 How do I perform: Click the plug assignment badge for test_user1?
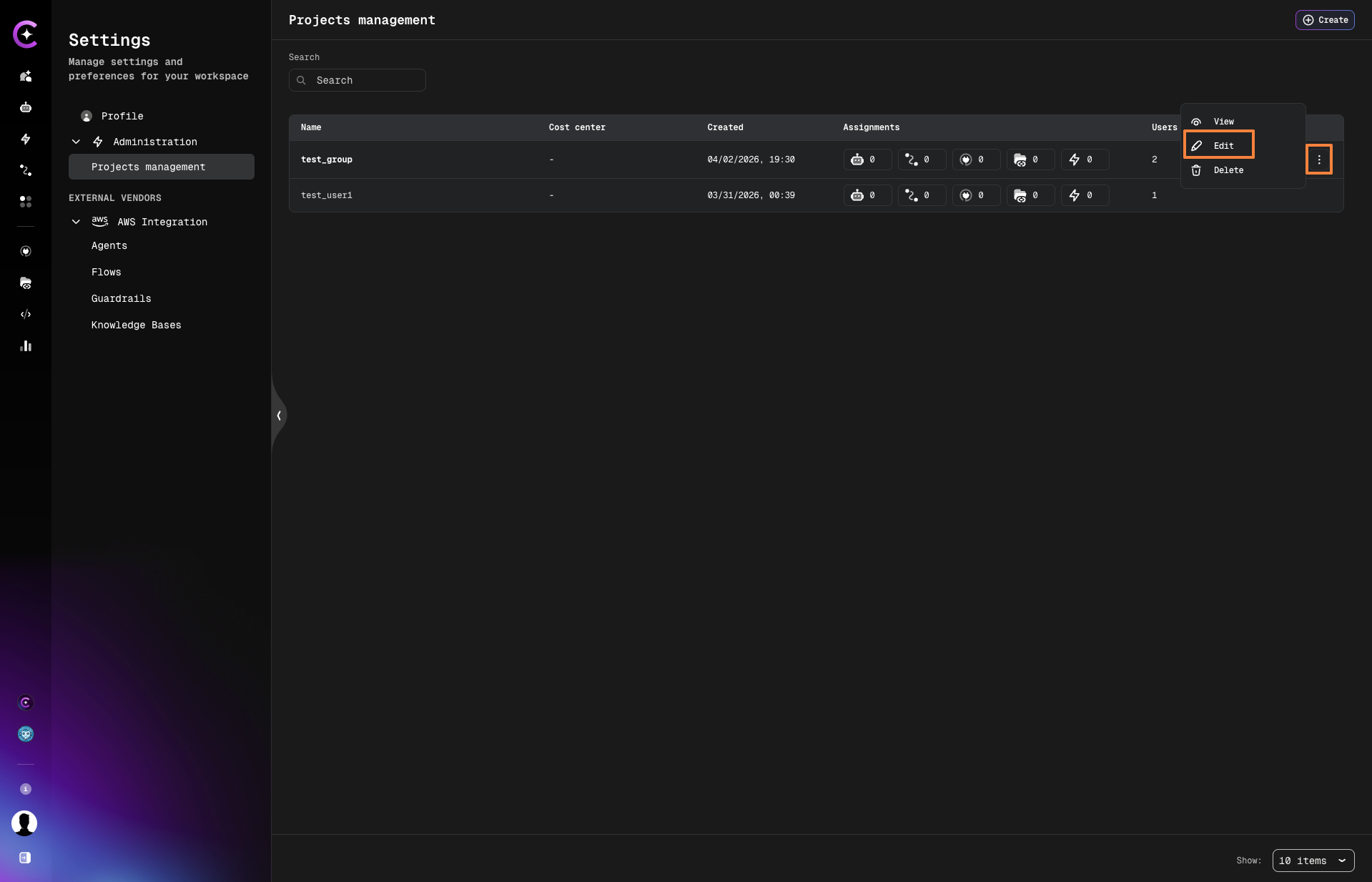[x=976, y=195]
